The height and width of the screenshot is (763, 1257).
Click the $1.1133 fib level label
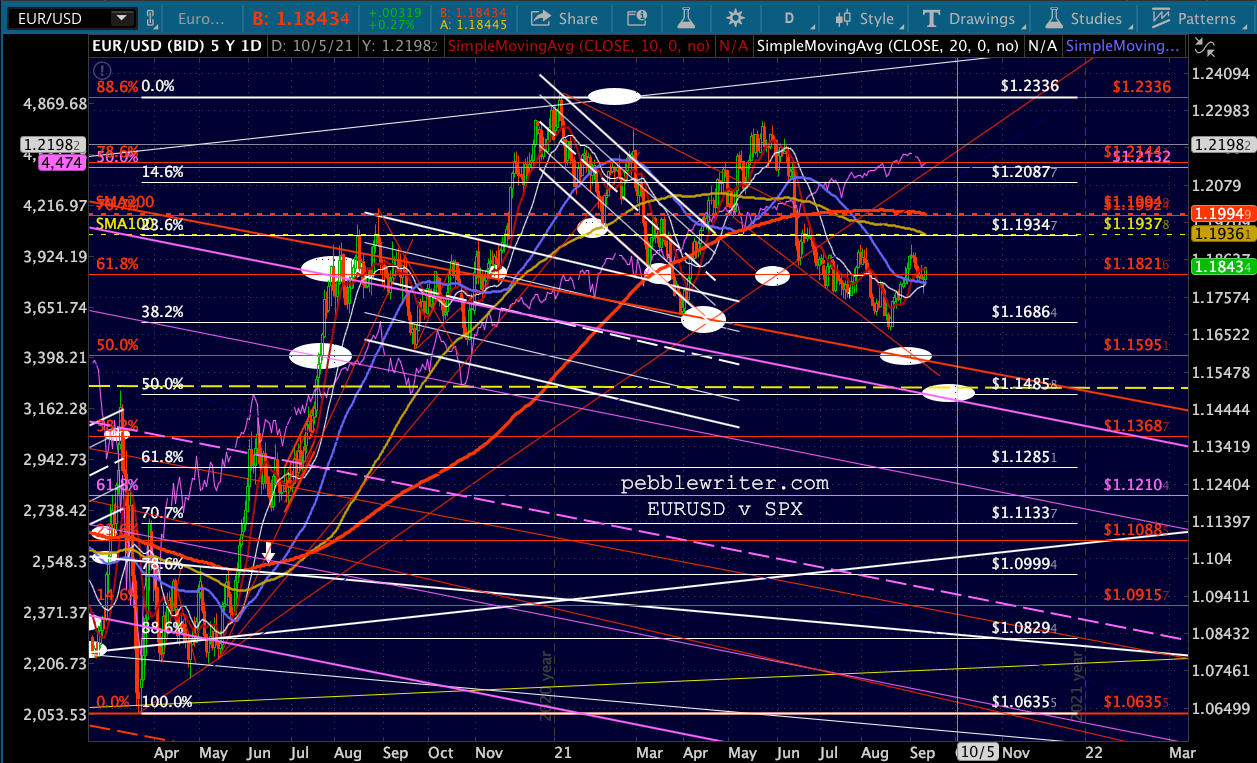[1024, 512]
